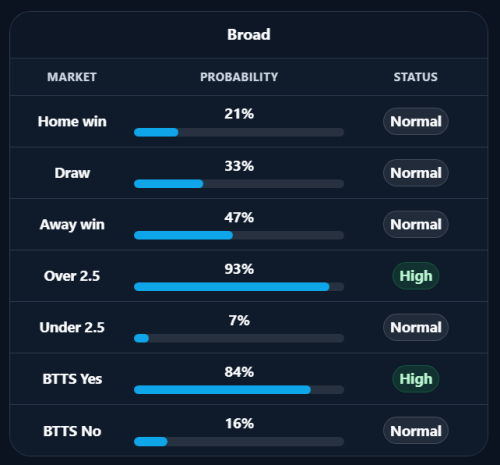Click the Home win Normal status badge
This screenshot has height=465, width=500.
pos(416,121)
